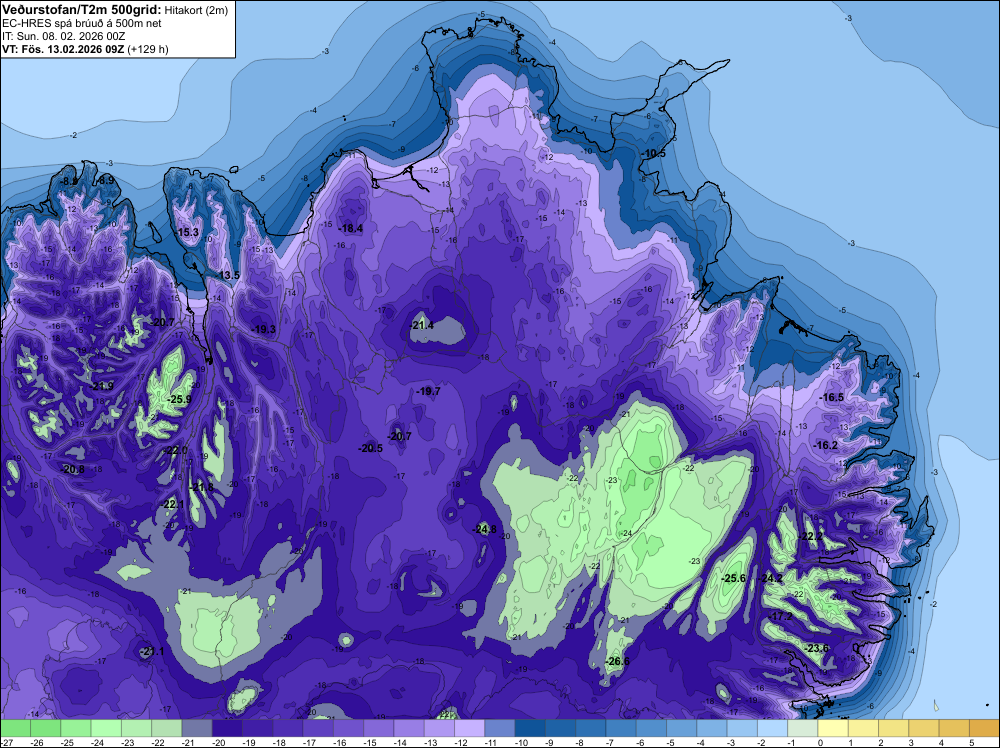Select the light blue swatch between -2 and -1
This screenshot has width=1000, height=748.
772,728
